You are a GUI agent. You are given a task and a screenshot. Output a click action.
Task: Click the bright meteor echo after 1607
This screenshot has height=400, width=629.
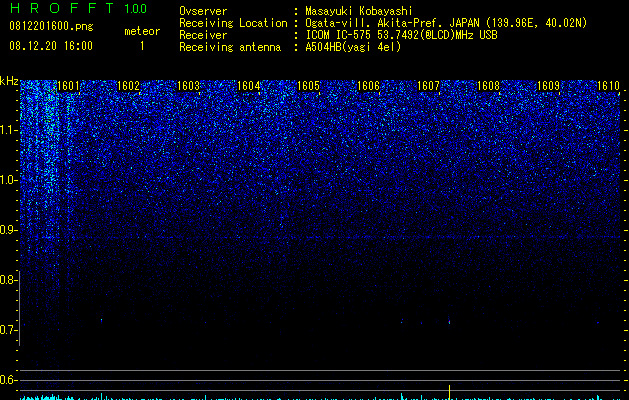click(x=449, y=321)
